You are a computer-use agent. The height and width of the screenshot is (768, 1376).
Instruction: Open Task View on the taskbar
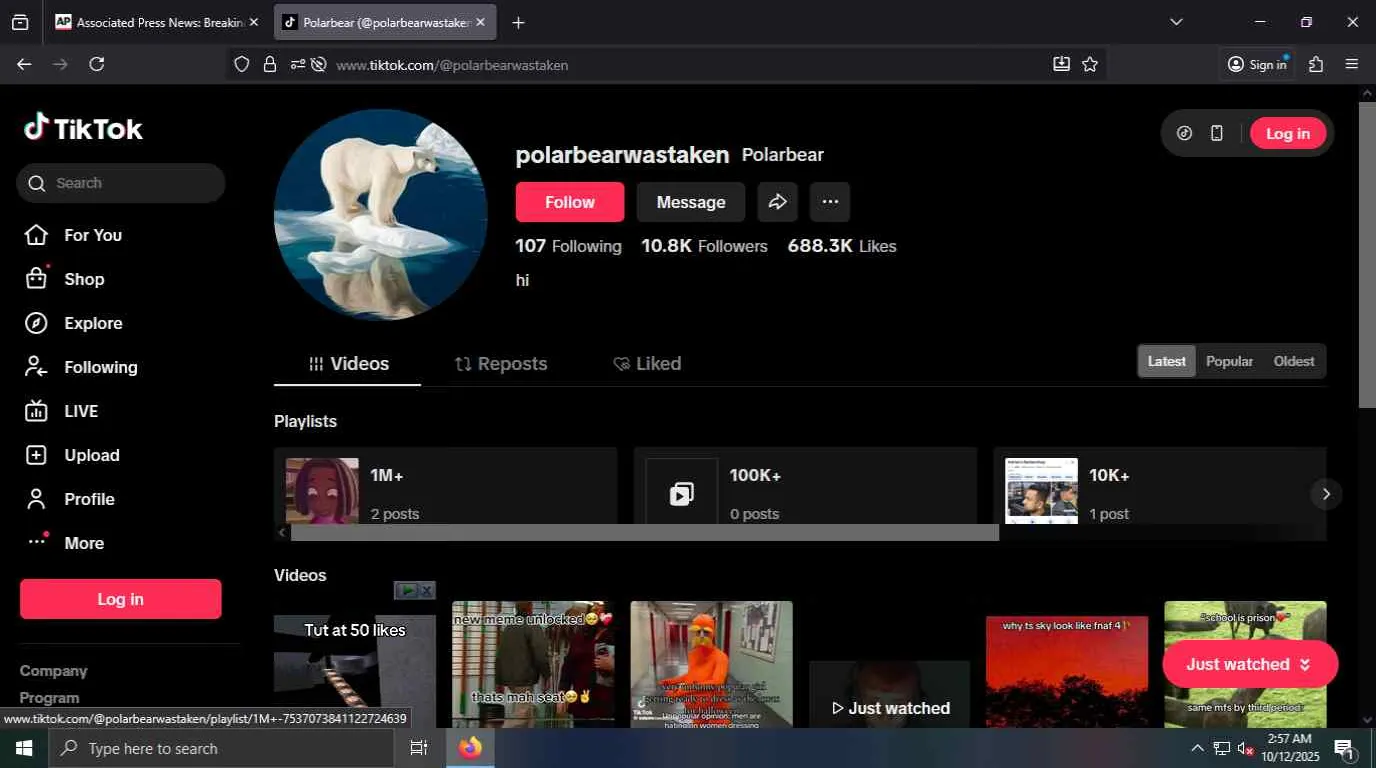pos(419,748)
